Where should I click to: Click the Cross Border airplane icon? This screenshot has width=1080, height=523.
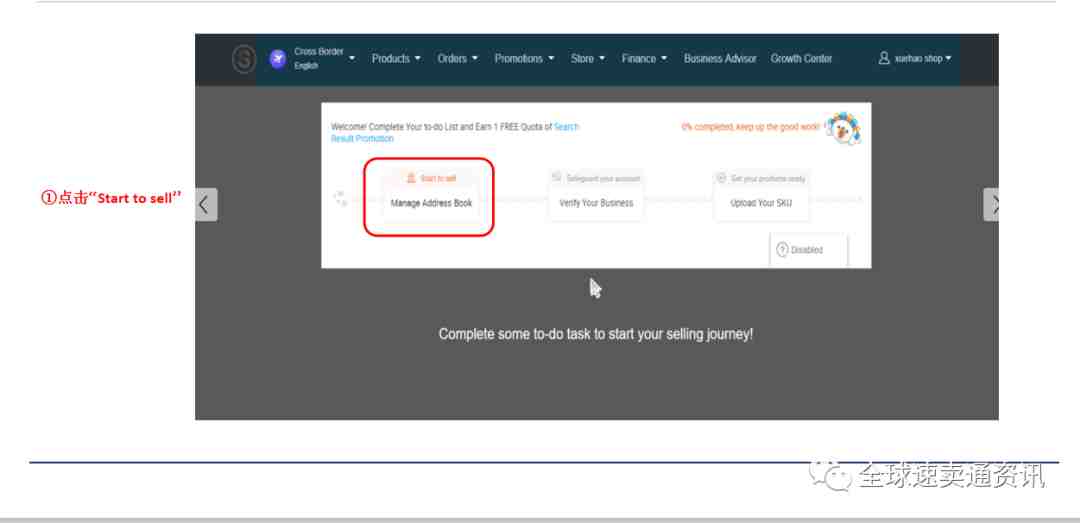click(278, 59)
